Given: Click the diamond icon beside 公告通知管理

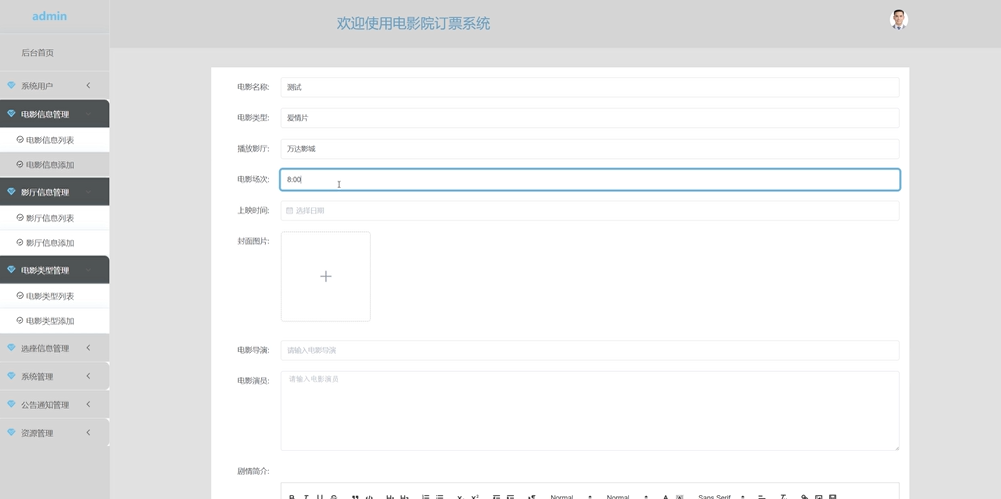Looking at the screenshot, I should coord(11,404).
